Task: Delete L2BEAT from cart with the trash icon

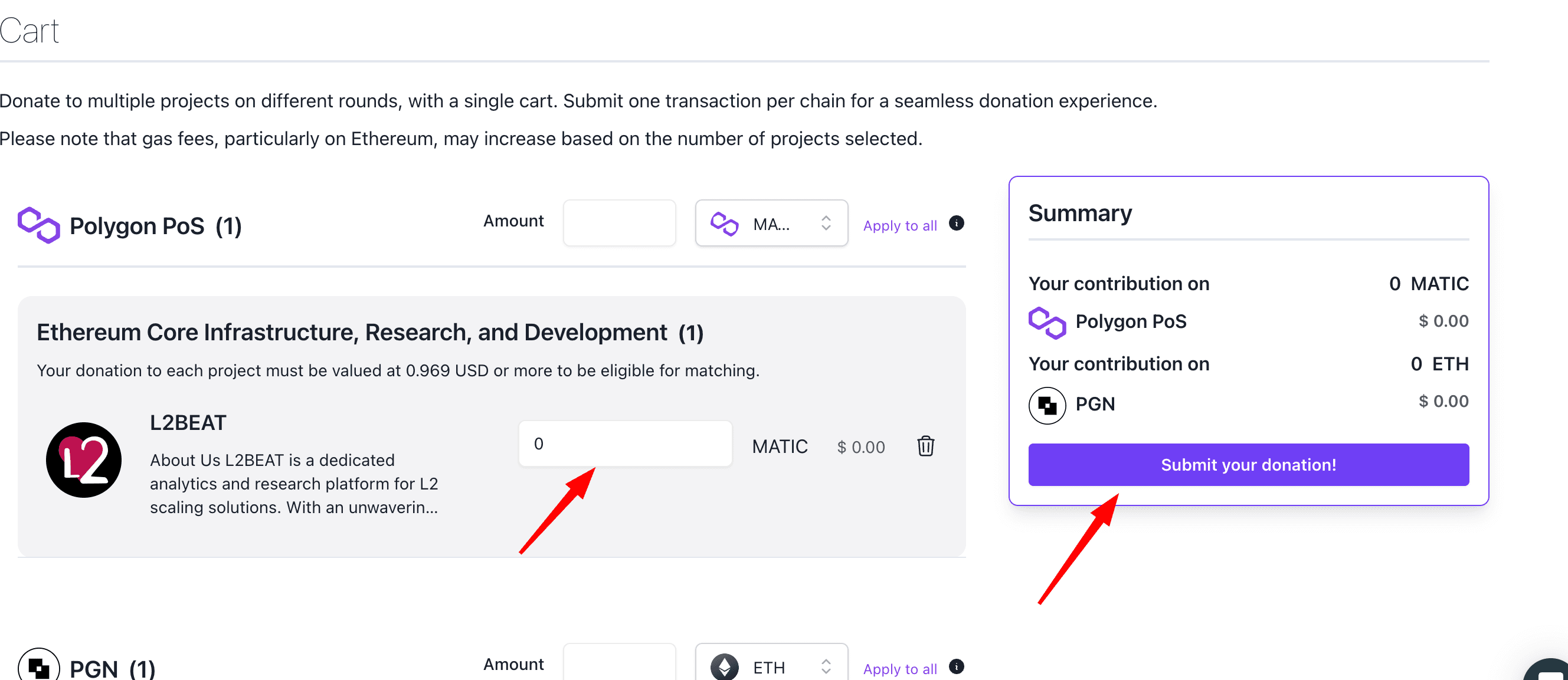Action: [925, 446]
